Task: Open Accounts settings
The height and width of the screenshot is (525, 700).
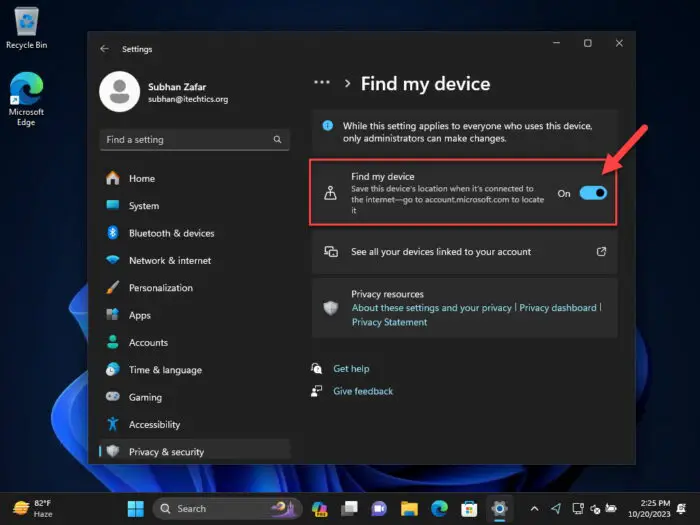Action: [x=195, y=342]
